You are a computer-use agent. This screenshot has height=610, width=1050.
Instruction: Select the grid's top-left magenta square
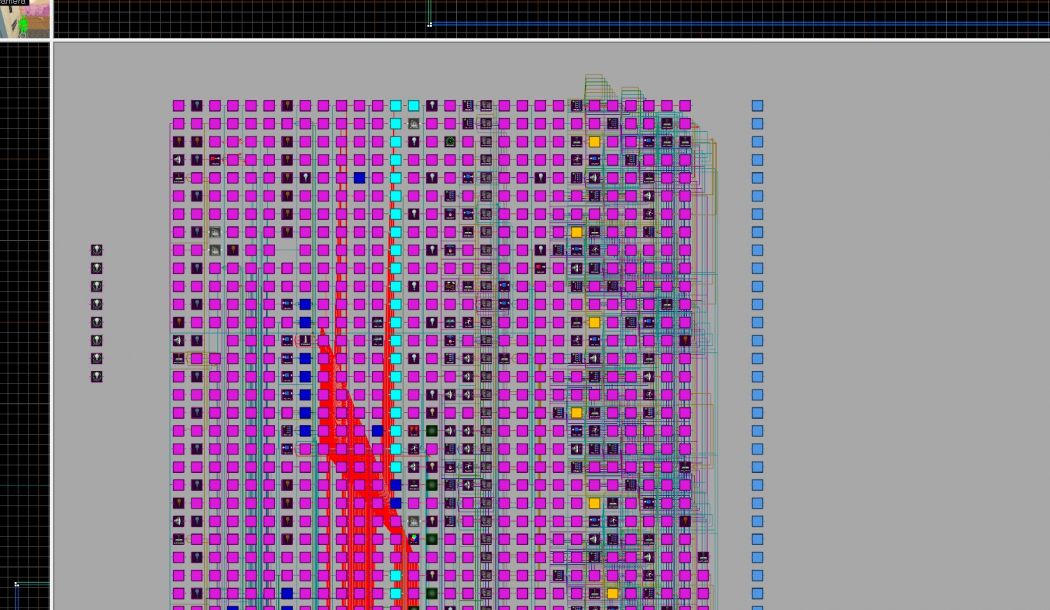click(179, 105)
